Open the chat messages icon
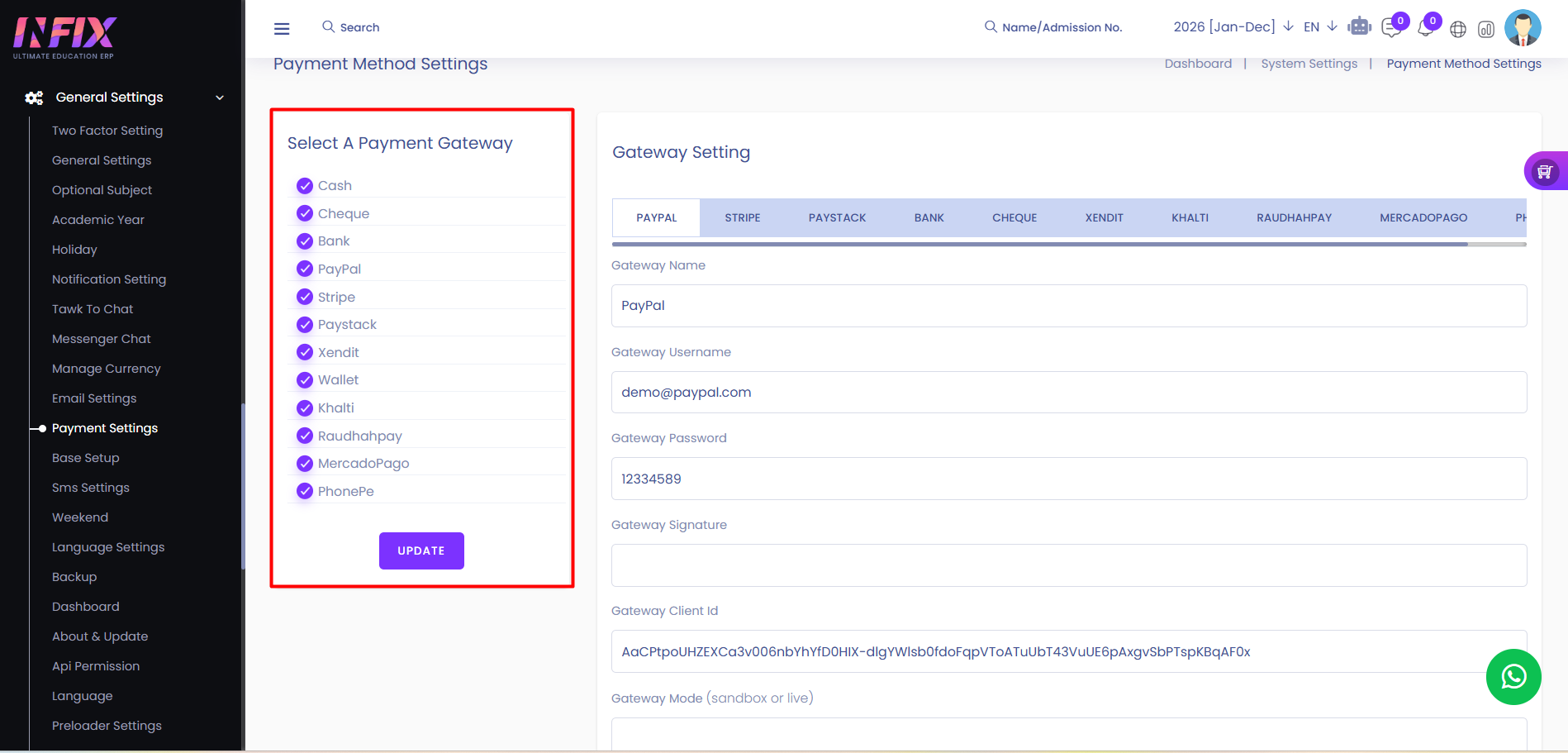1568x753 pixels. pyautogui.click(x=1391, y=28)
